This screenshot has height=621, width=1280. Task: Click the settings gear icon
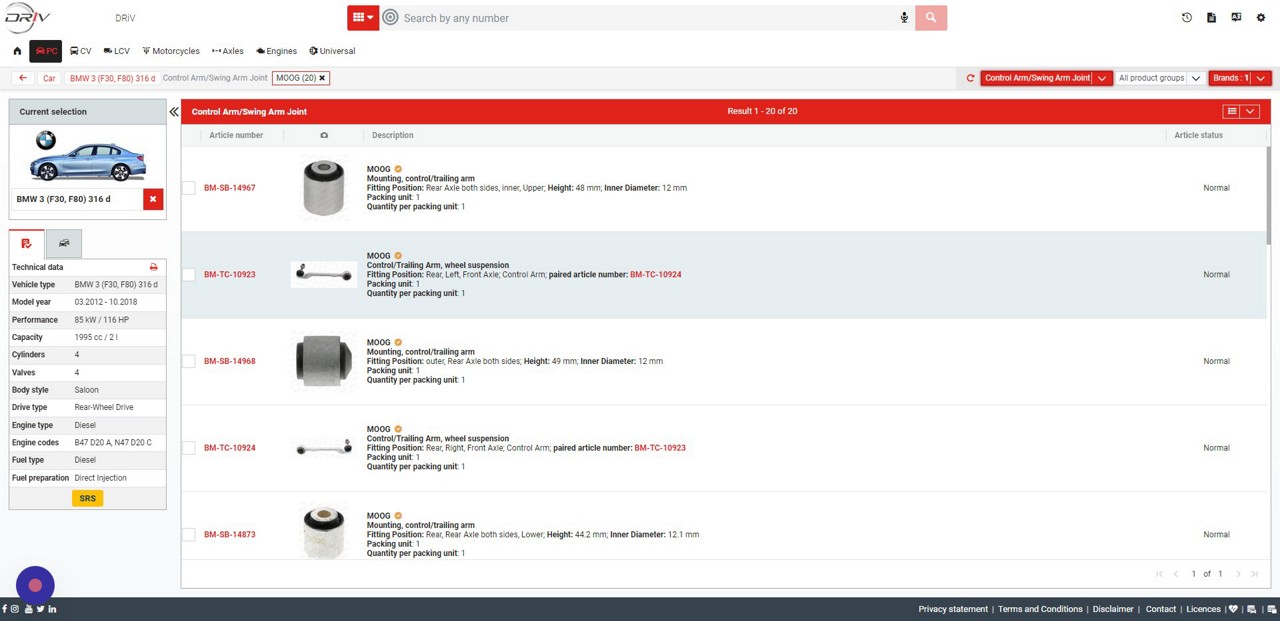(x=1260, y=18)
